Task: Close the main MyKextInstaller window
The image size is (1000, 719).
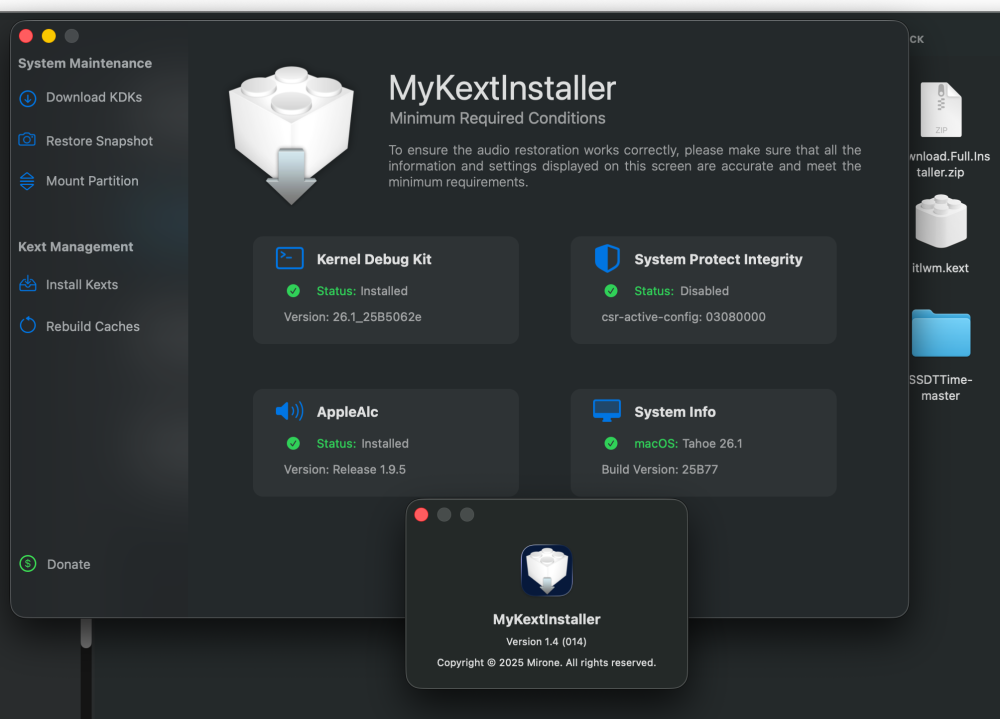Action: pos(26,36)
